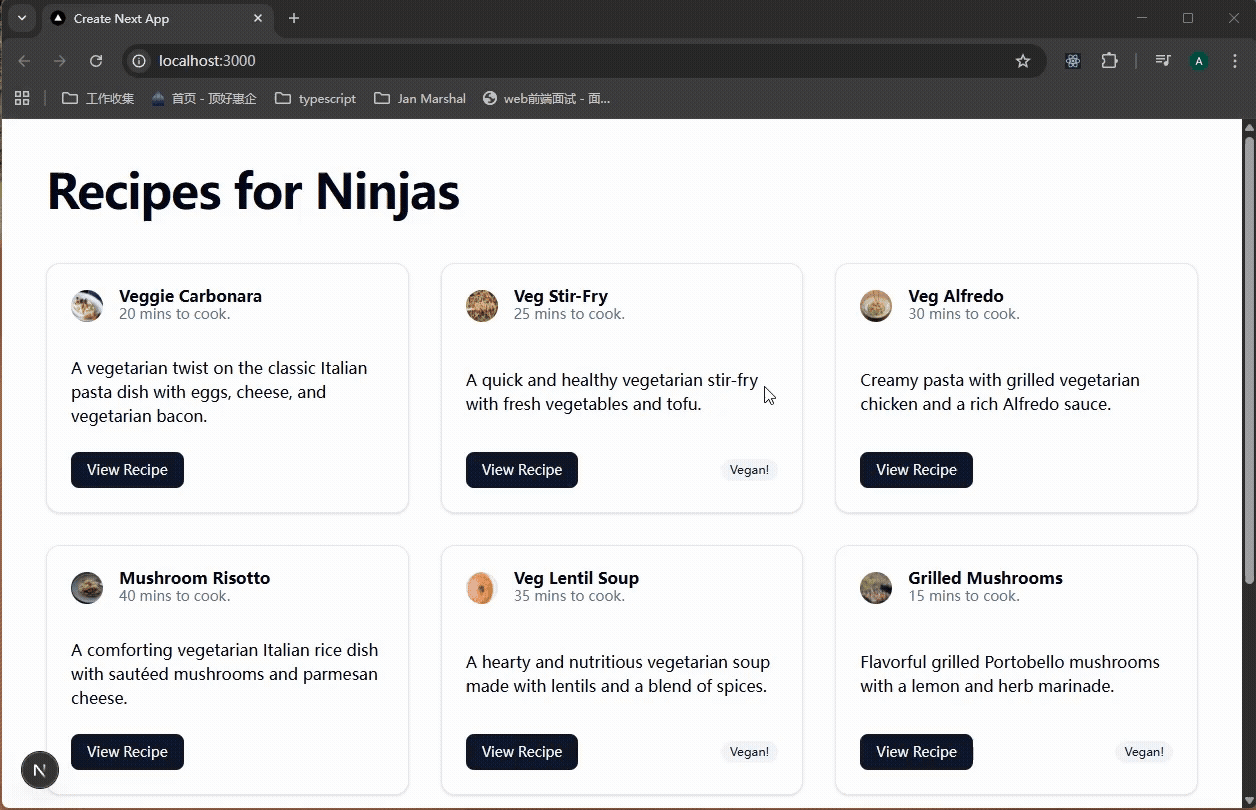Click the Next.js dev tools indicator
This screenshot has height=810, width=1256.
click(40, 770)
